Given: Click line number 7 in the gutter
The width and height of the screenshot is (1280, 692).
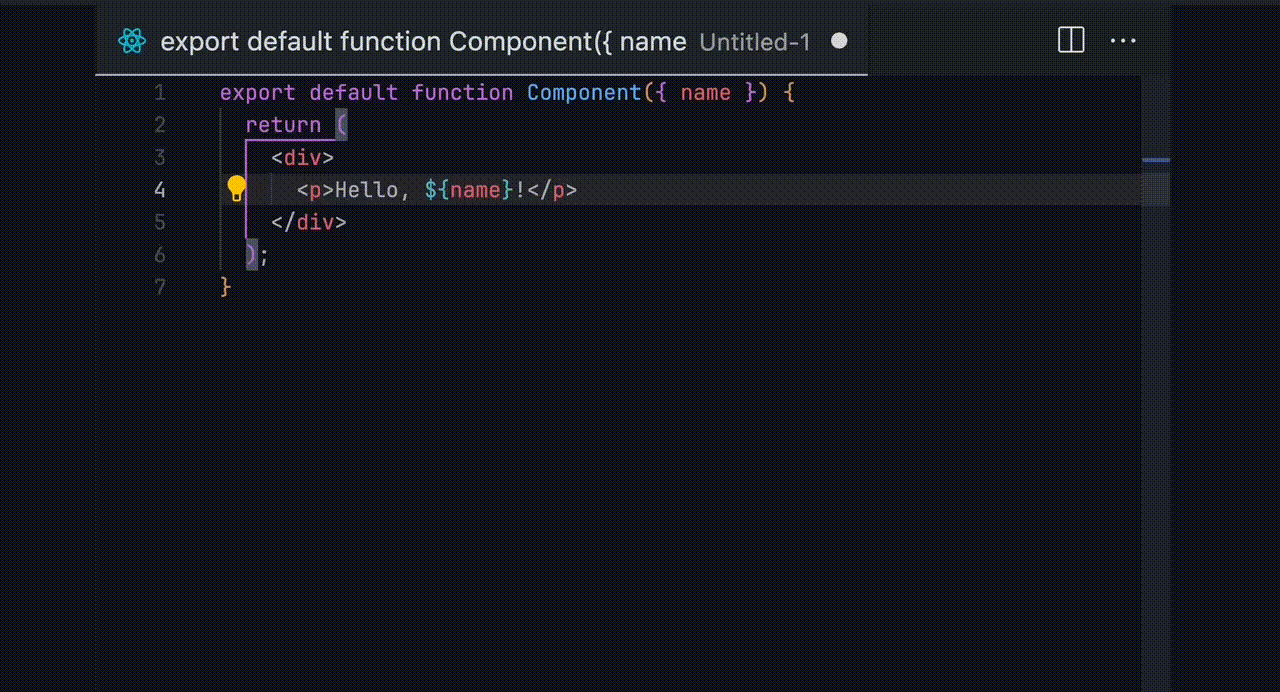Looking at the screenshot, I should click(x=160, y=287).
